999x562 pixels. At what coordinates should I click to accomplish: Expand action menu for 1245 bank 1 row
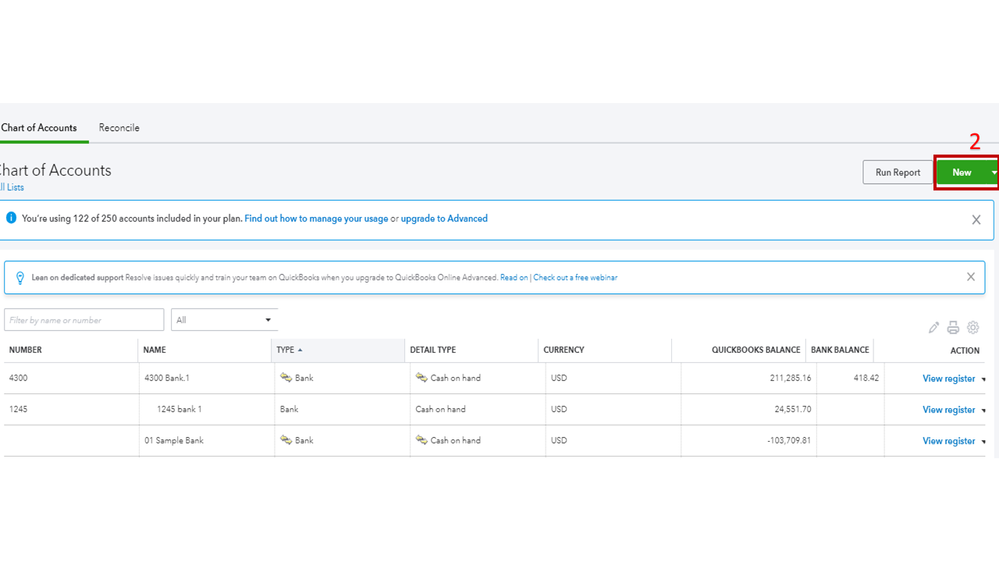click(x=984, y=410)
